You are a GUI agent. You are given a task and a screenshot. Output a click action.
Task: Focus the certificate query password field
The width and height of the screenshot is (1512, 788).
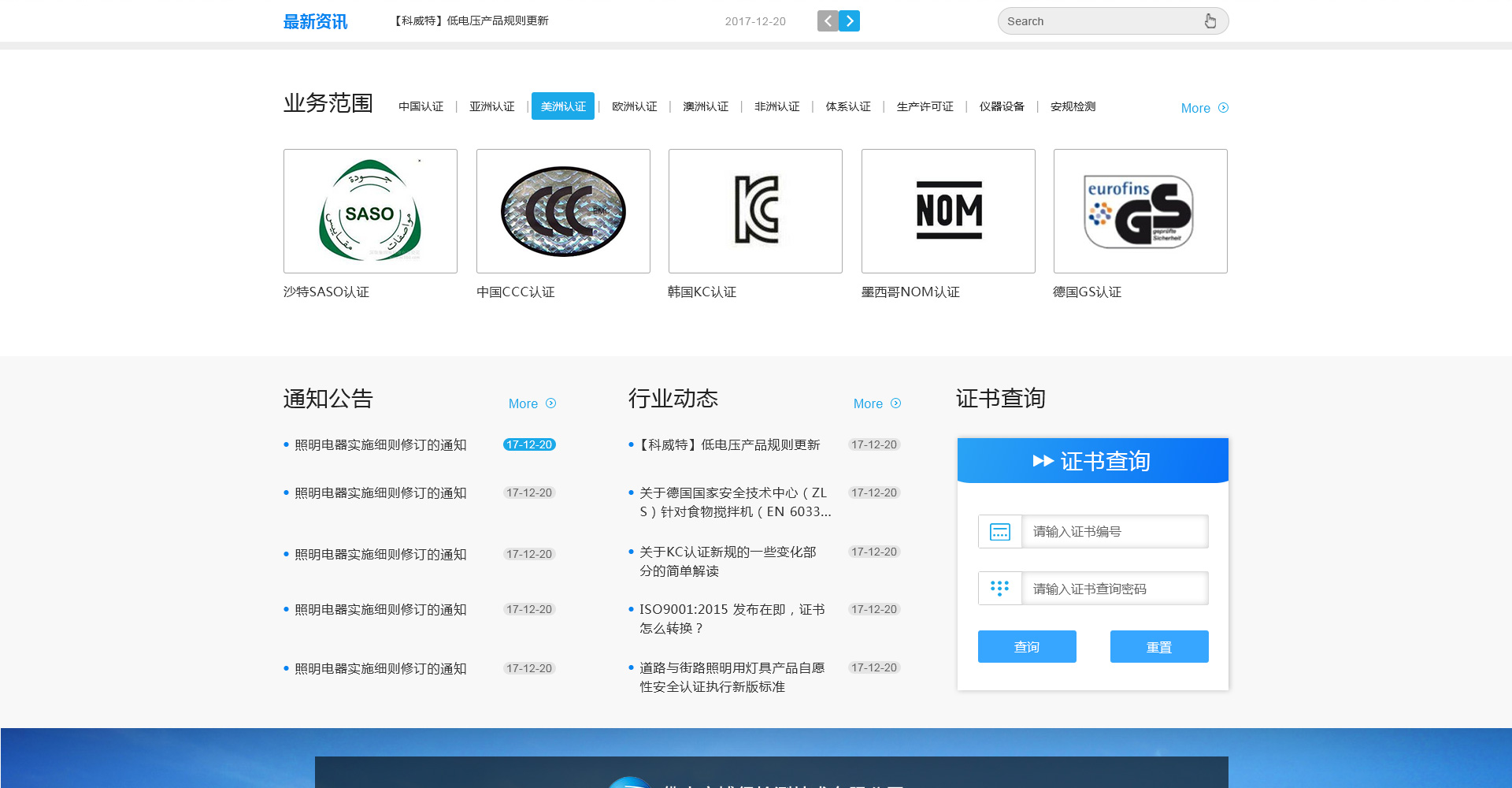pos(1114,589)
